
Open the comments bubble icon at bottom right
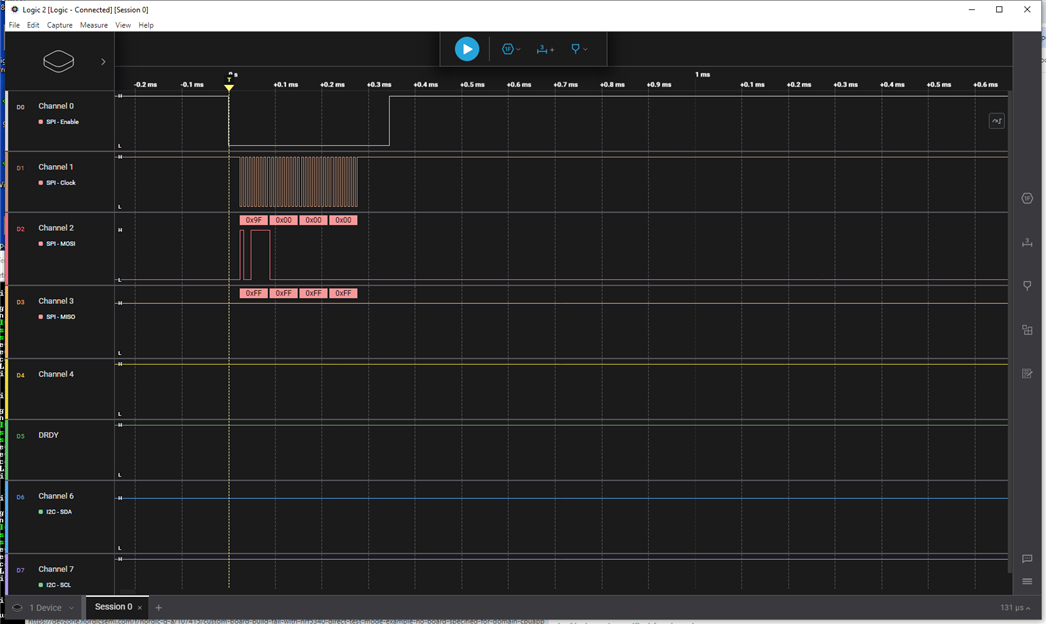tap(1027, 559)
